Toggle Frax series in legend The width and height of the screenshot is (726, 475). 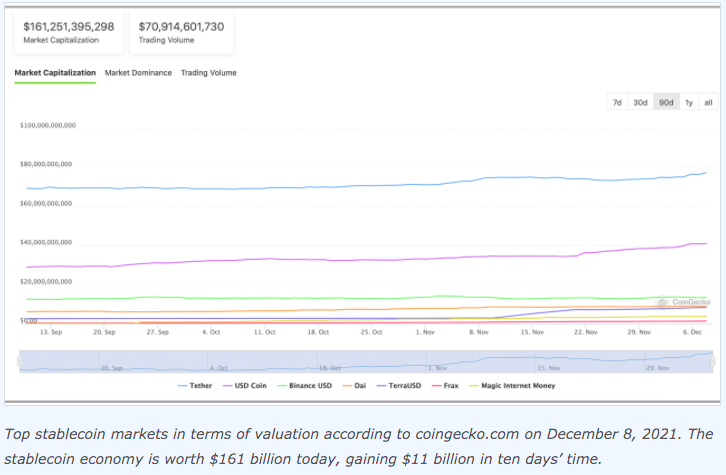(450, 385)
